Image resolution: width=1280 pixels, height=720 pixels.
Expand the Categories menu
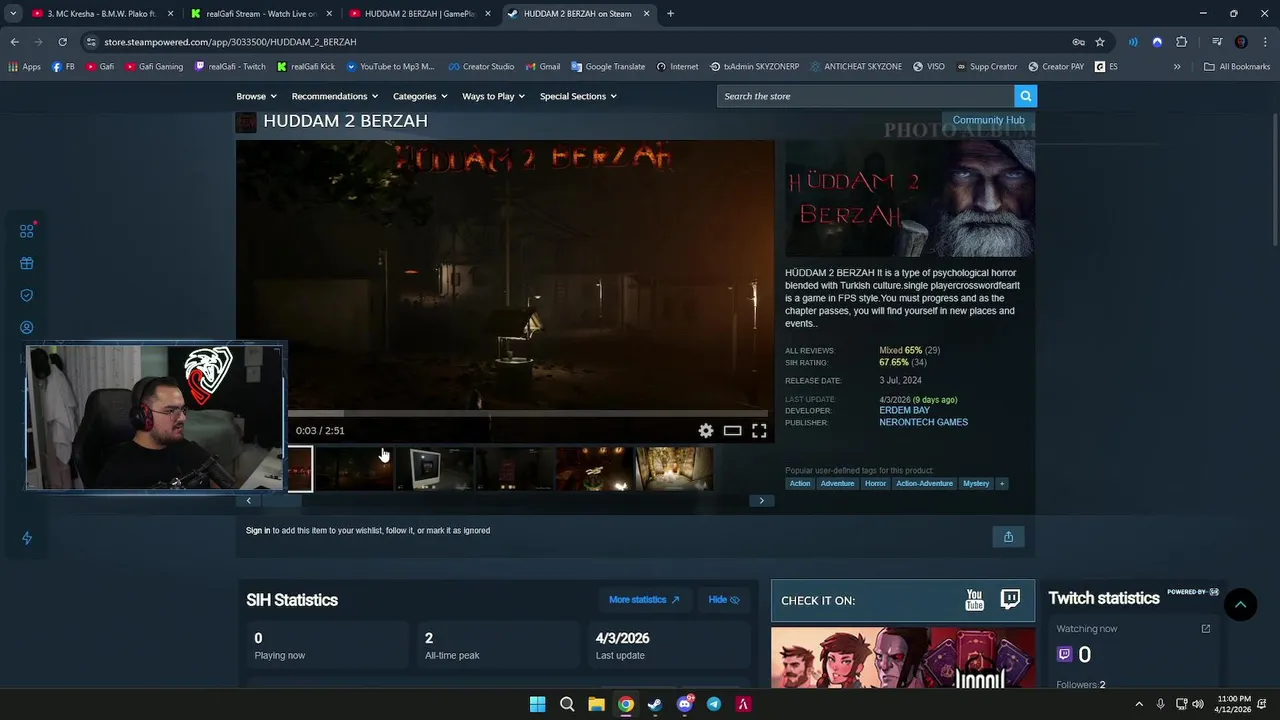(420, 96)
